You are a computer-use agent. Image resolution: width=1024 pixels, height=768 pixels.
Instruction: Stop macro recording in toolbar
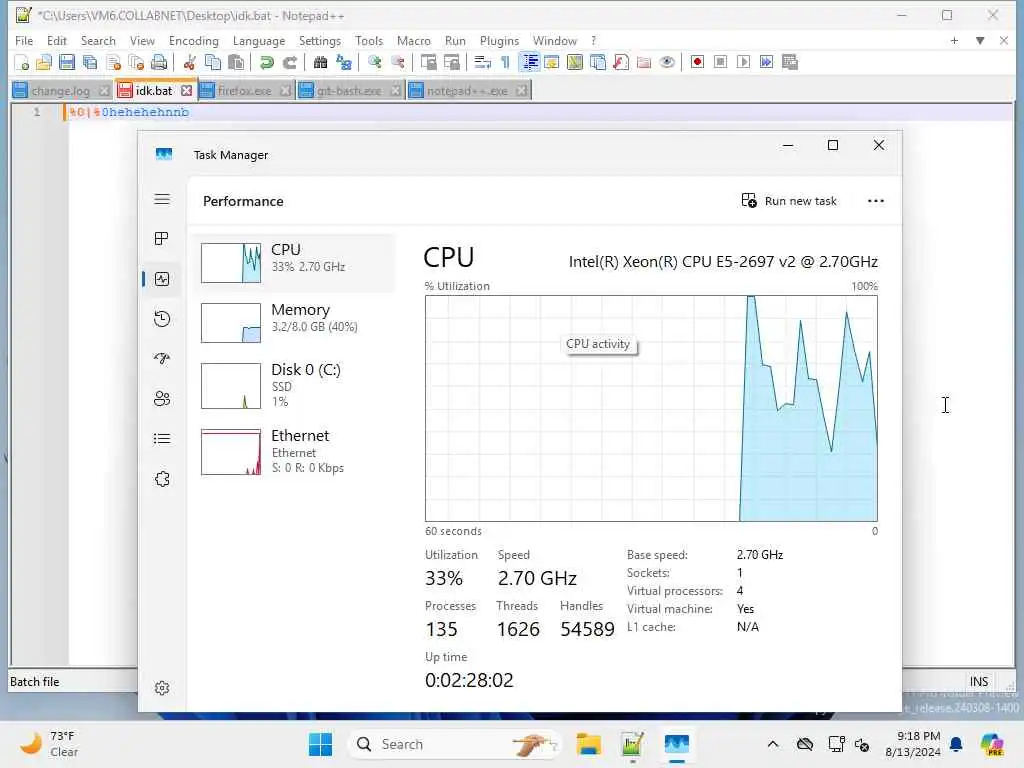point(720,62)
